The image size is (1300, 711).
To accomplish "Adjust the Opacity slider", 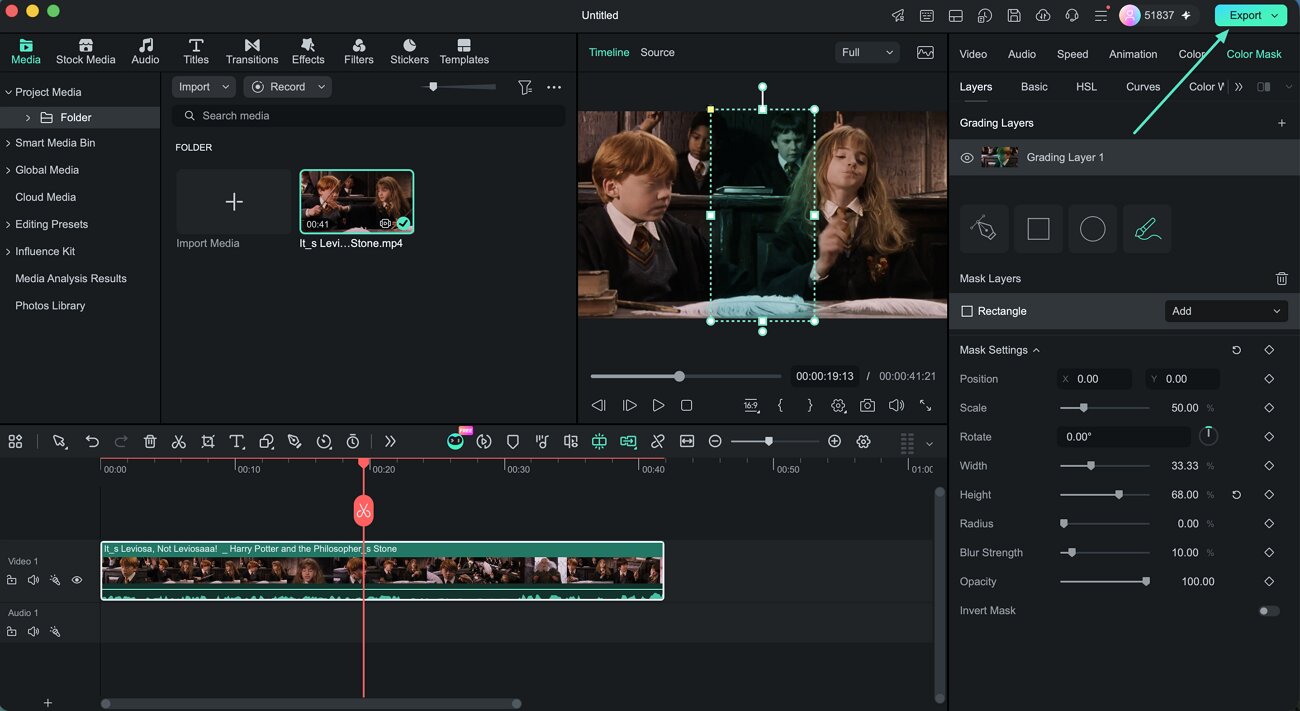I will 1103,582.
